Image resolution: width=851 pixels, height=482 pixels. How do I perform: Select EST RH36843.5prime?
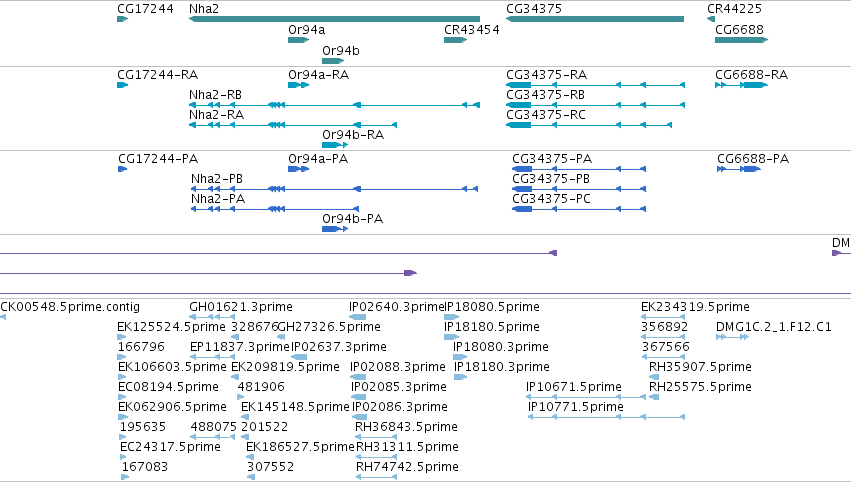pyautogui.click(x=407, y=428)
